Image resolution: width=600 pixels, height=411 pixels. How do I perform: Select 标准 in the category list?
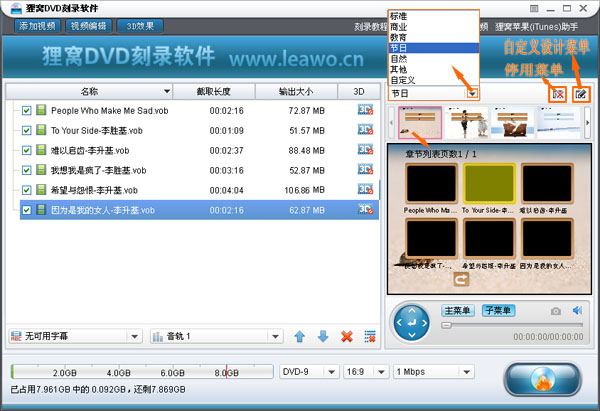coord(434,16)
